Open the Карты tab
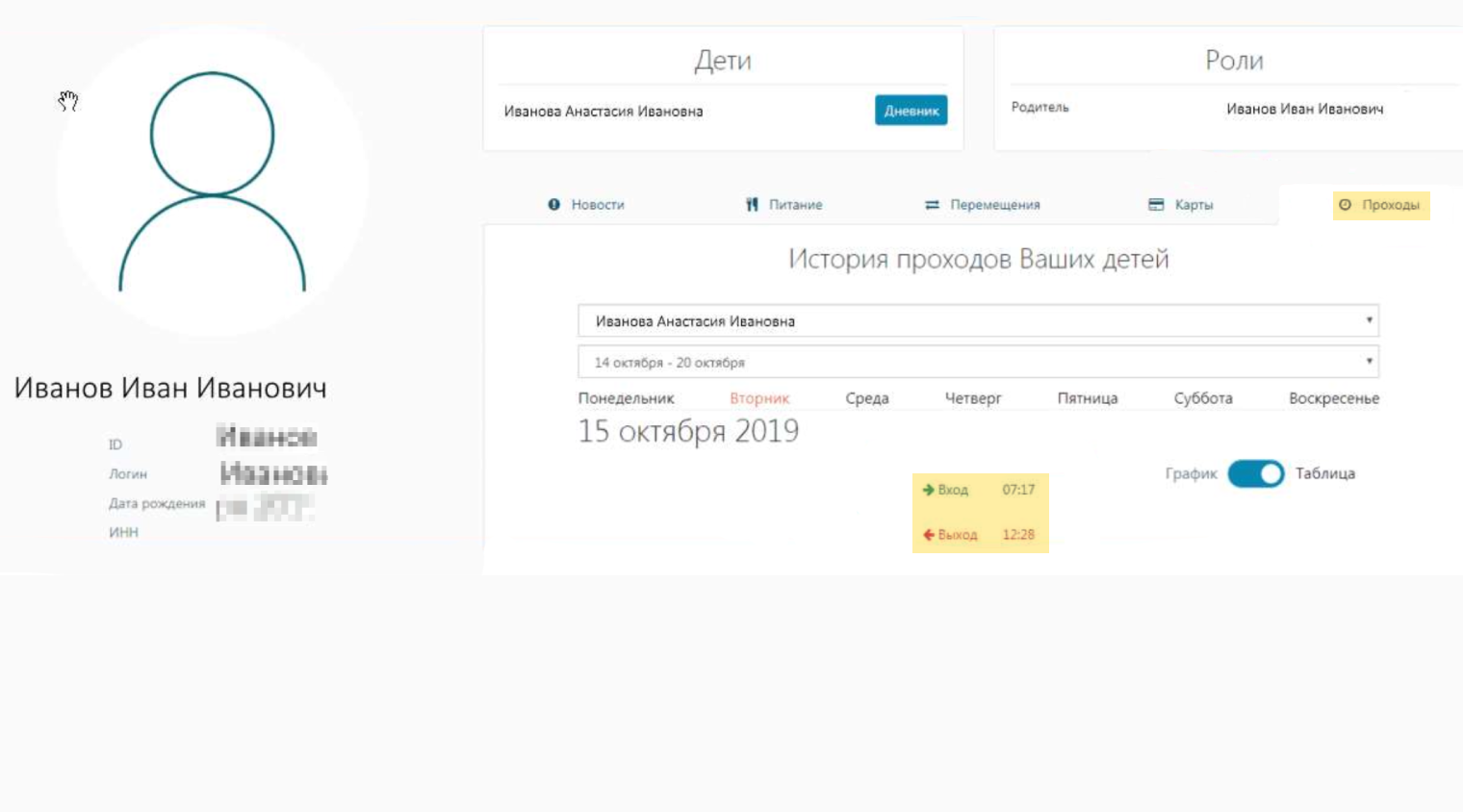This screenshot has width=1463, height=812. point(1181,205)
